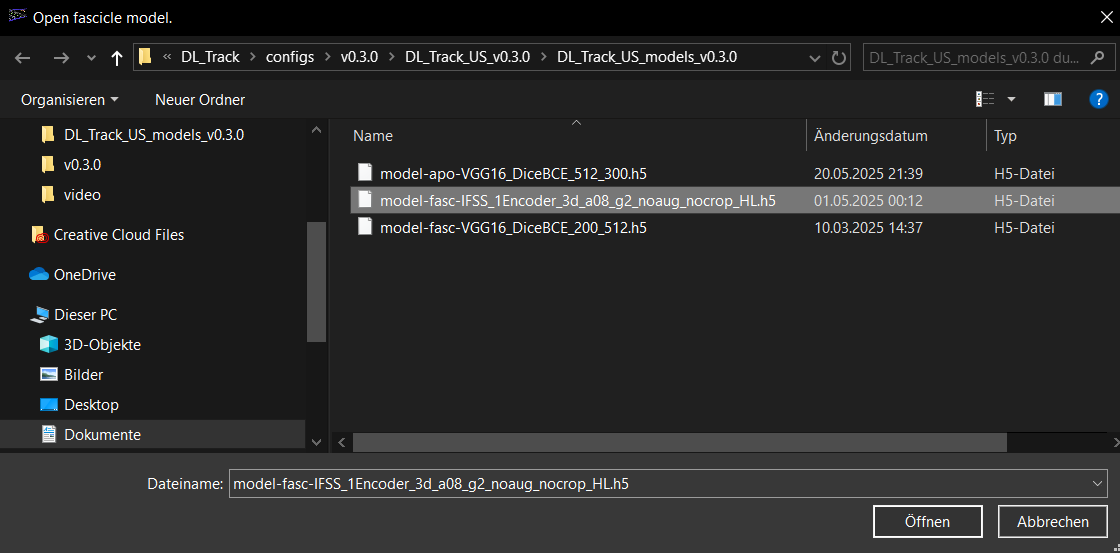Image resolution: width=1120 pixels, height=553 pixels.
Task: Open more view options dropdown
Action: click(1011, 99)
